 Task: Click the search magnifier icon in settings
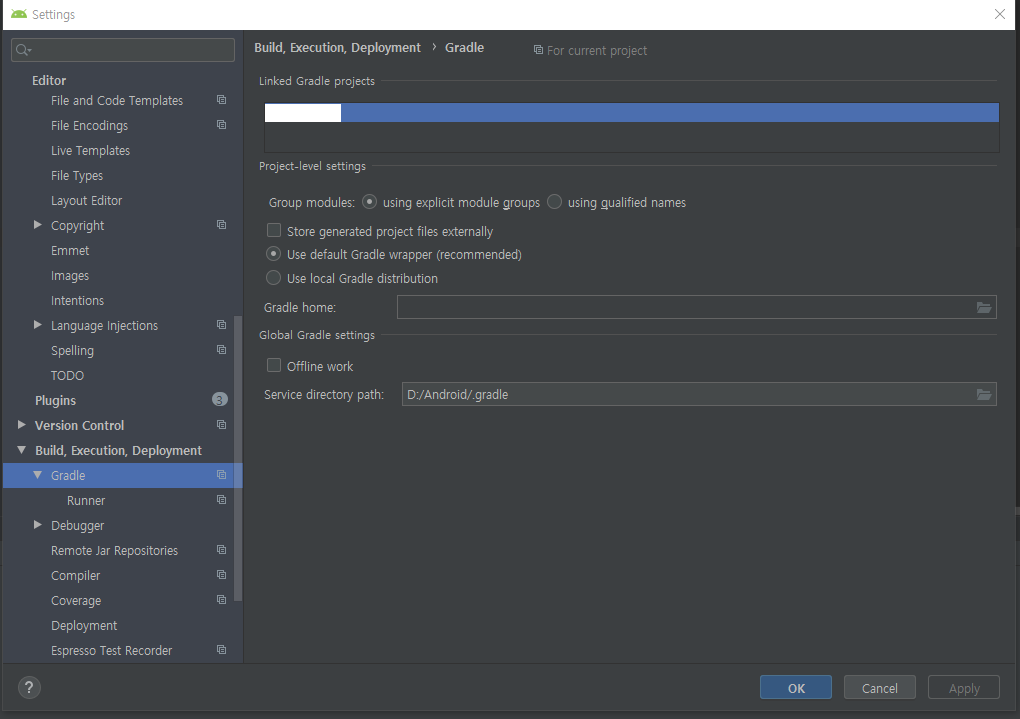coord(23,50)
